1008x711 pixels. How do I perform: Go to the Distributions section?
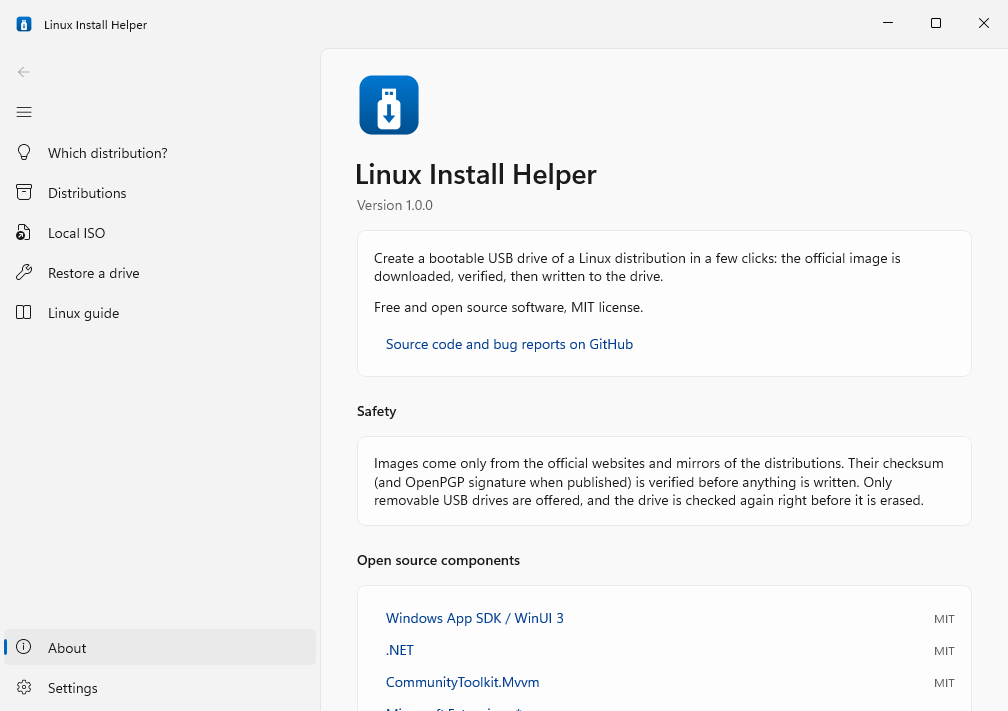point(159,193)
